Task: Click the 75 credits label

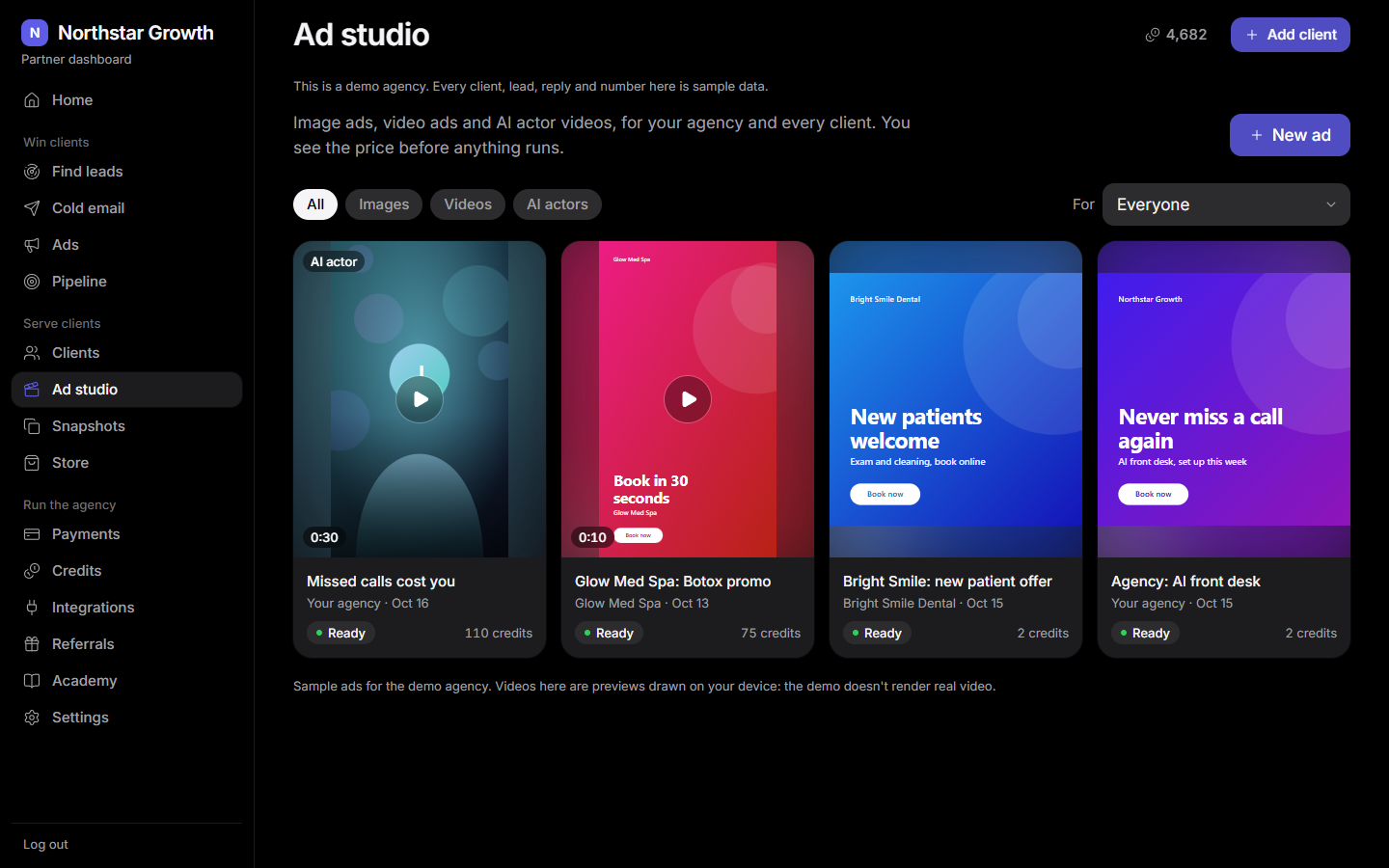Action: click(771, 634)
